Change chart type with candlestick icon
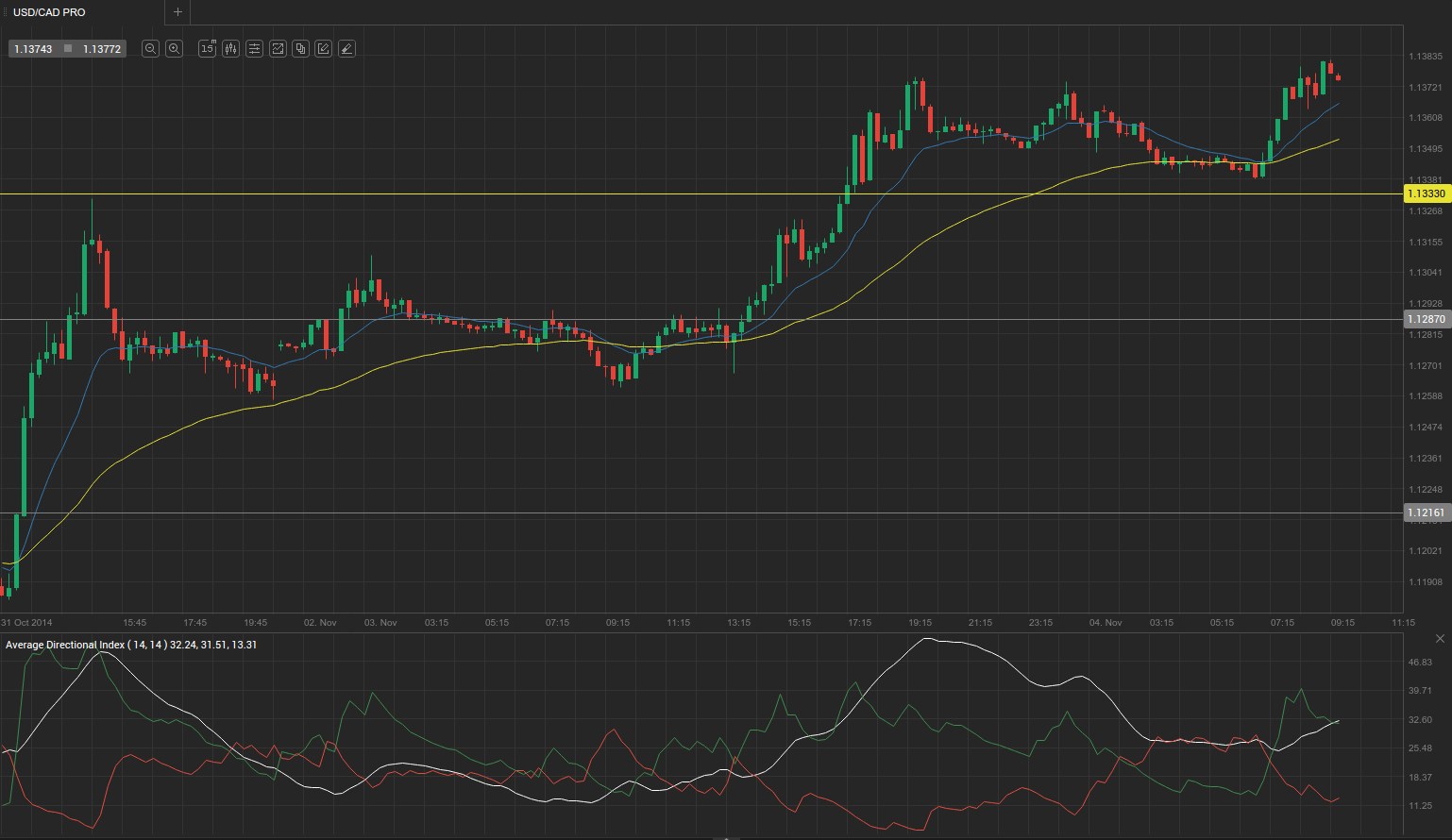1452x840 pixels. pos(230,49)
